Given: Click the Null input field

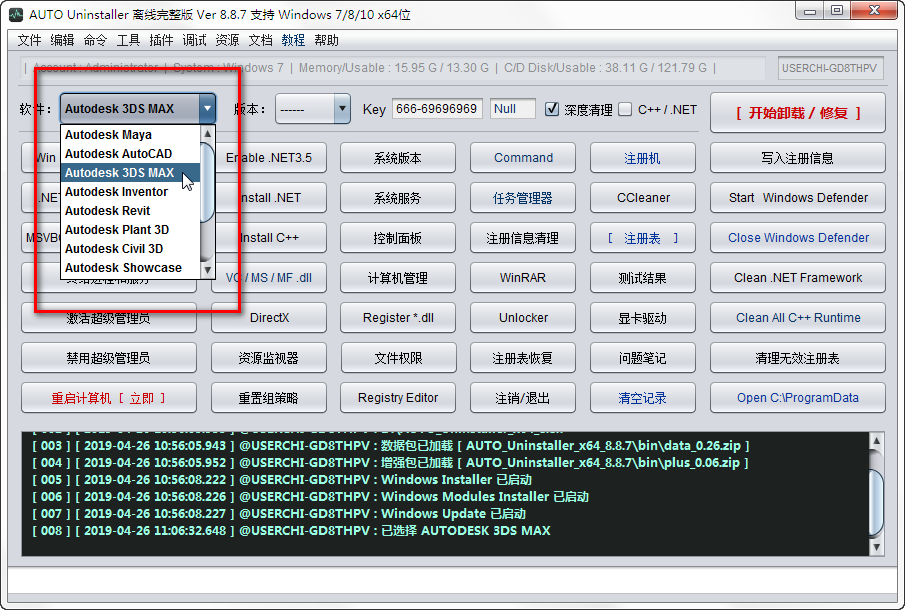Looking at the screenshot, I should (513, 108).
